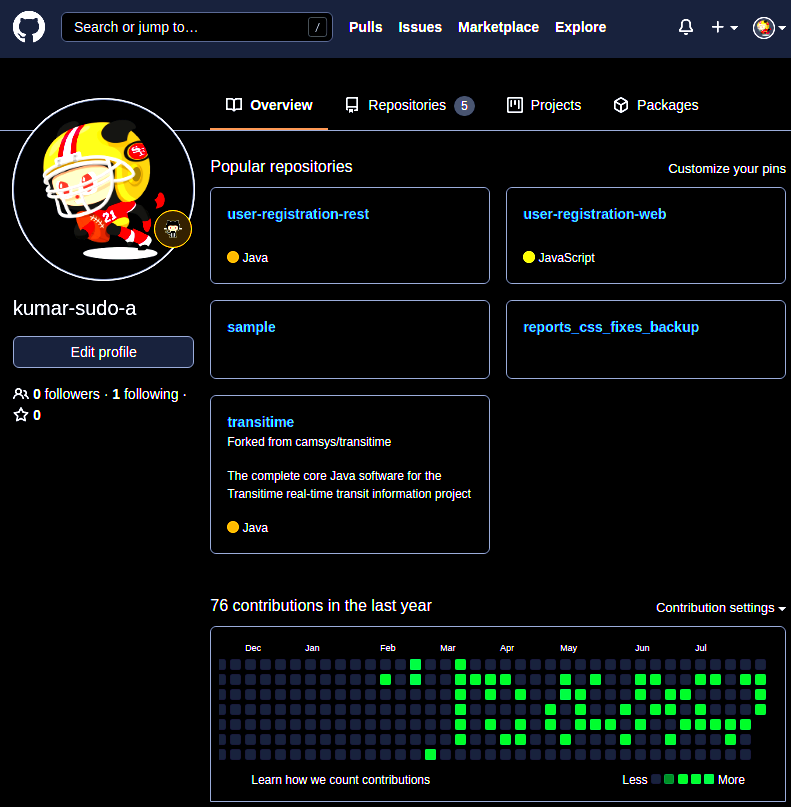This screenshot has width=791, height=807.
Task: Open Learn how we count contributions
Action: point(341,780)
